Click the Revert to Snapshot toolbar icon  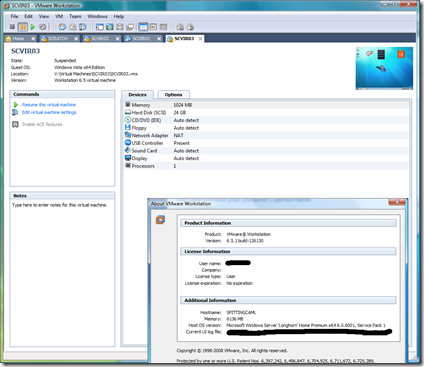click(73, 27)
